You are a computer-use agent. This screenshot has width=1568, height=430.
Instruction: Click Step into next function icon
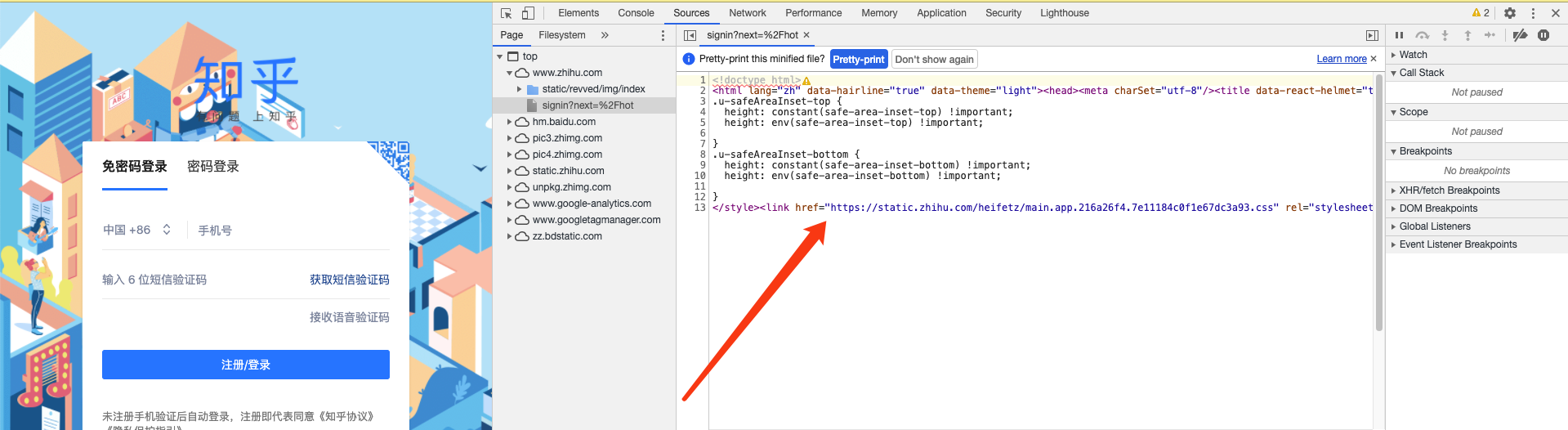click(x=1445, y=35)
